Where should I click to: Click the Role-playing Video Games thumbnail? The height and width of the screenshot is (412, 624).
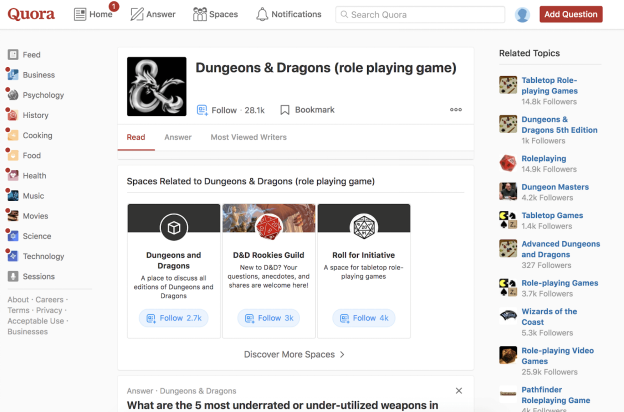point(508,355)
